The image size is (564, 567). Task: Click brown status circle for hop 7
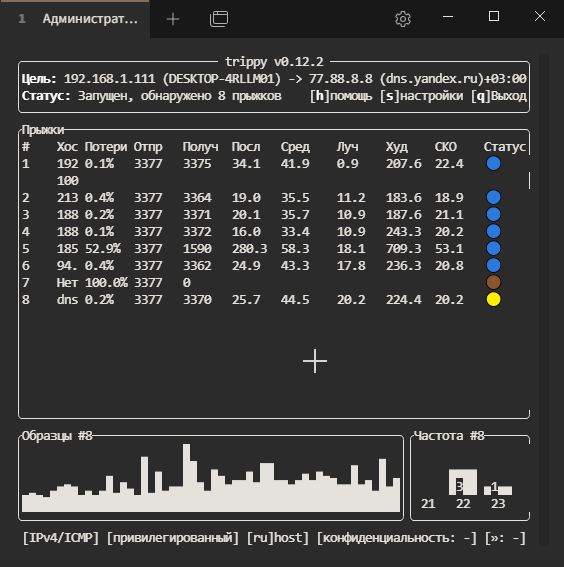[x=494, y=282]
